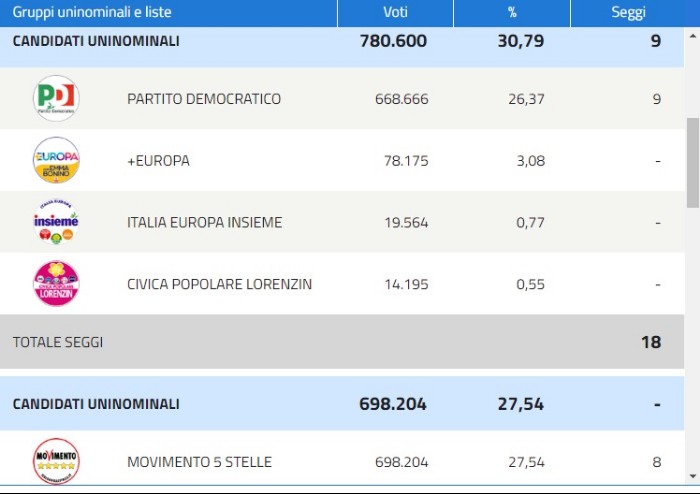Click the Civica Popolare Lorenzin logo

click(56, 284)
